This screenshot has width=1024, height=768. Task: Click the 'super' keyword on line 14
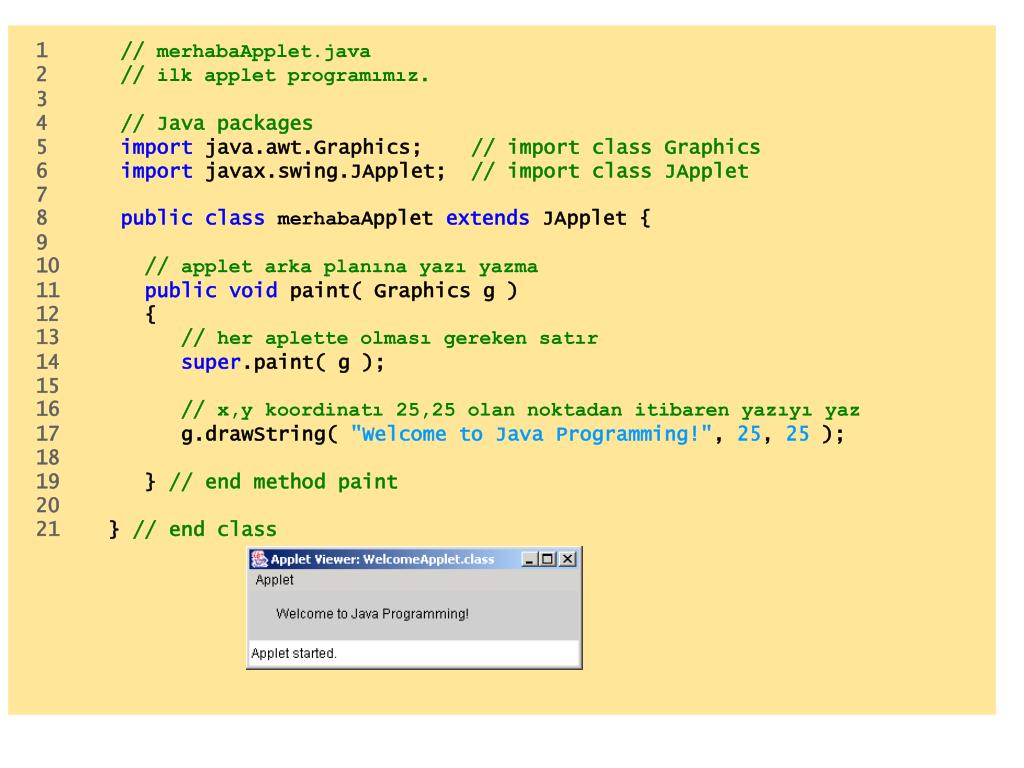click(x=211, y=362)
